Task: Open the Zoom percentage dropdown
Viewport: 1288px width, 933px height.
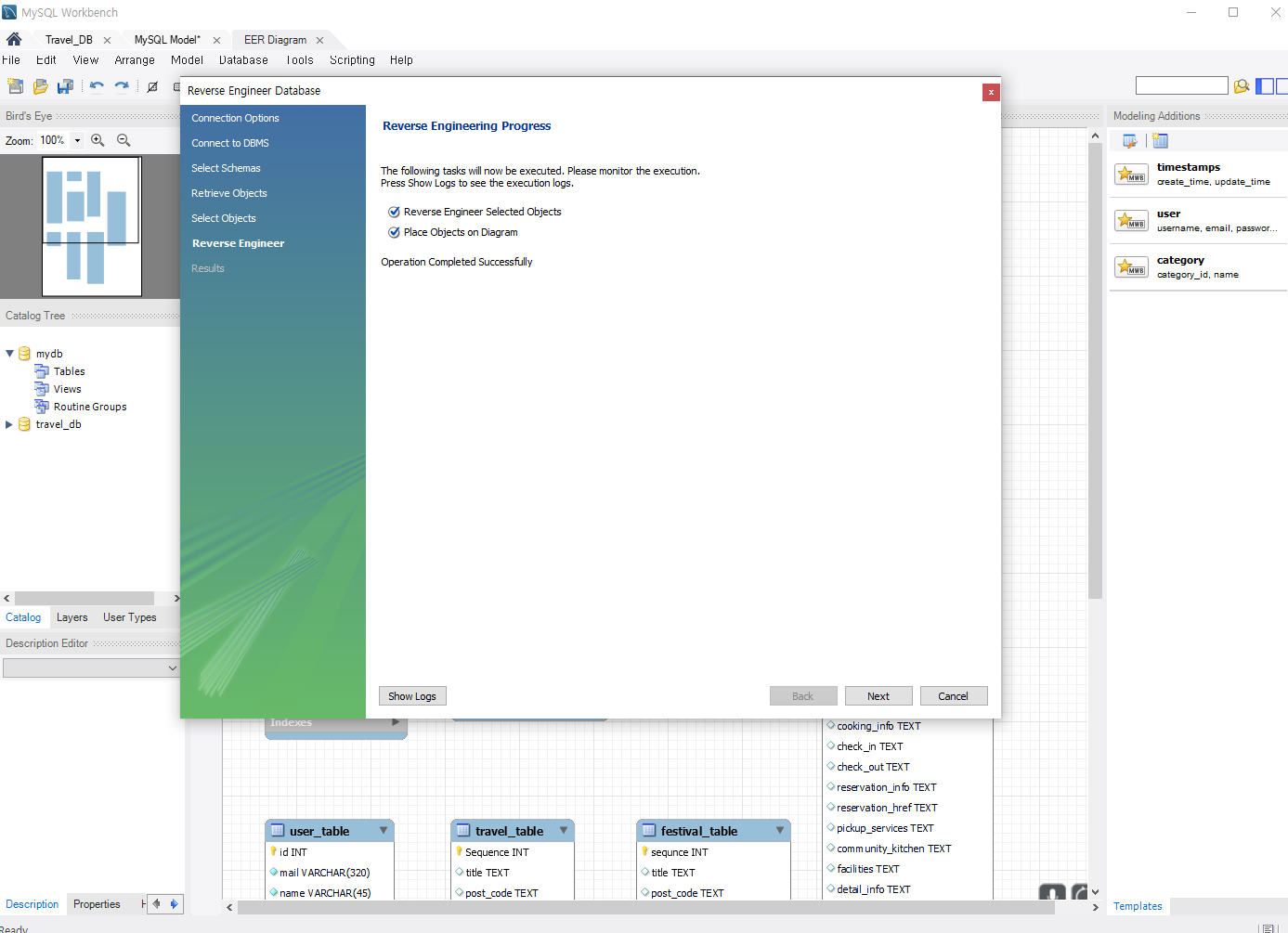Action: (77, 140)
